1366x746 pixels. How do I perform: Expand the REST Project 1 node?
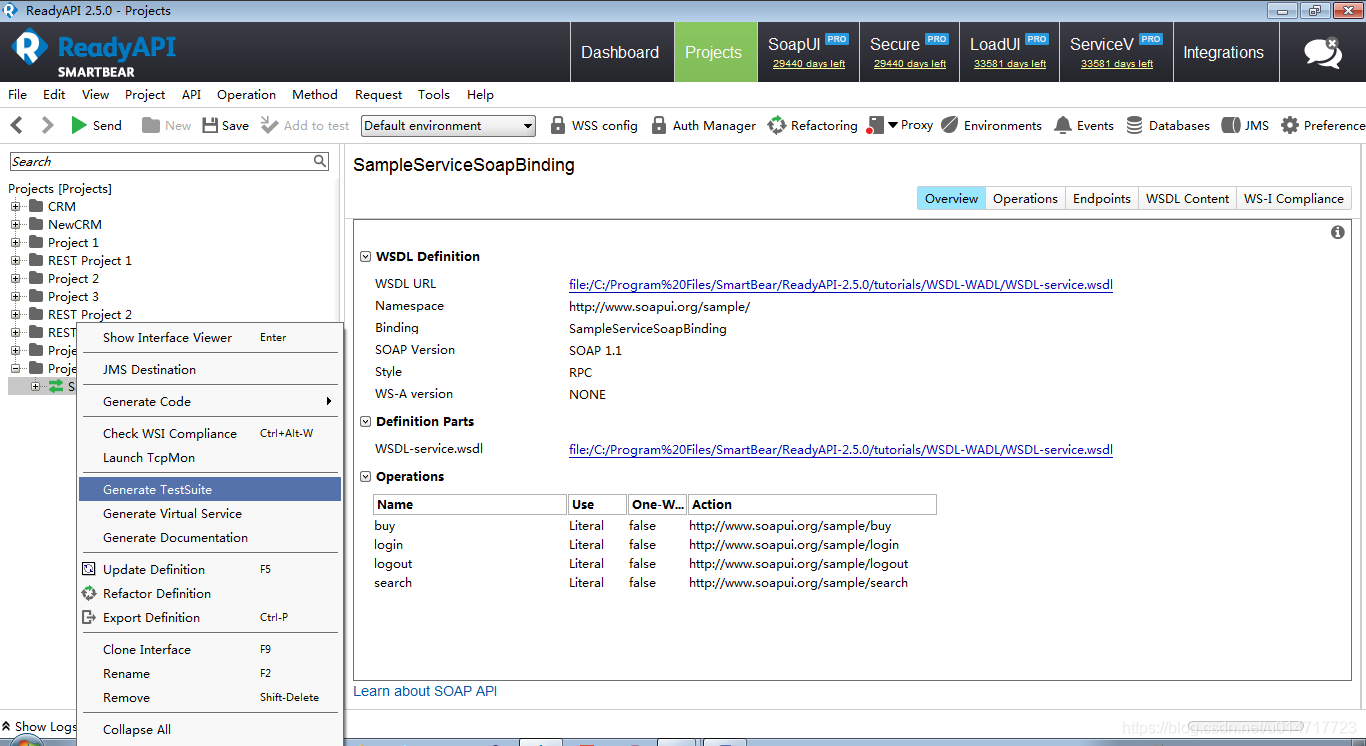16,261
